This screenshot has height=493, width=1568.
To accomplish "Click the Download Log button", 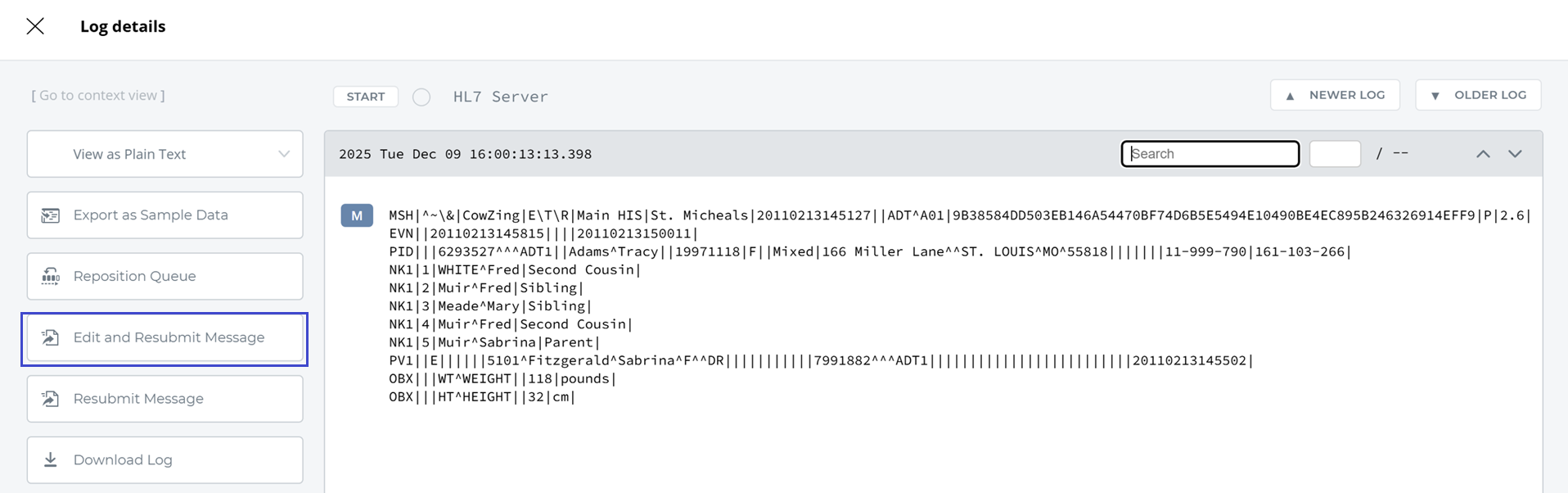I will (164, 460).
